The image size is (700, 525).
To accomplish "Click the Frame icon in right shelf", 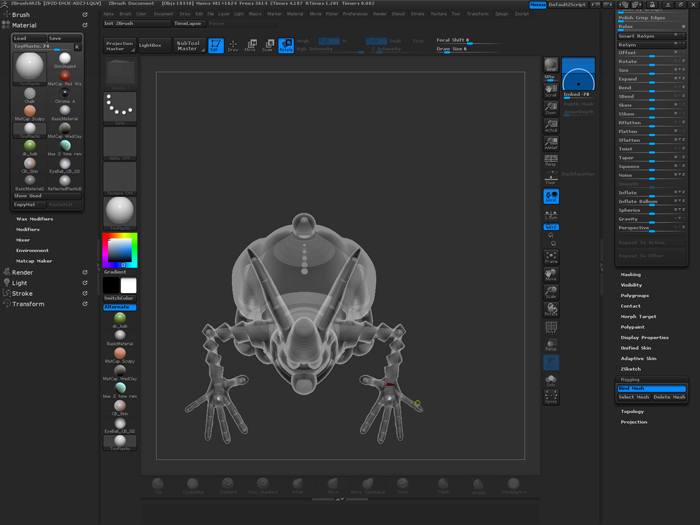I will click(551, 257).
